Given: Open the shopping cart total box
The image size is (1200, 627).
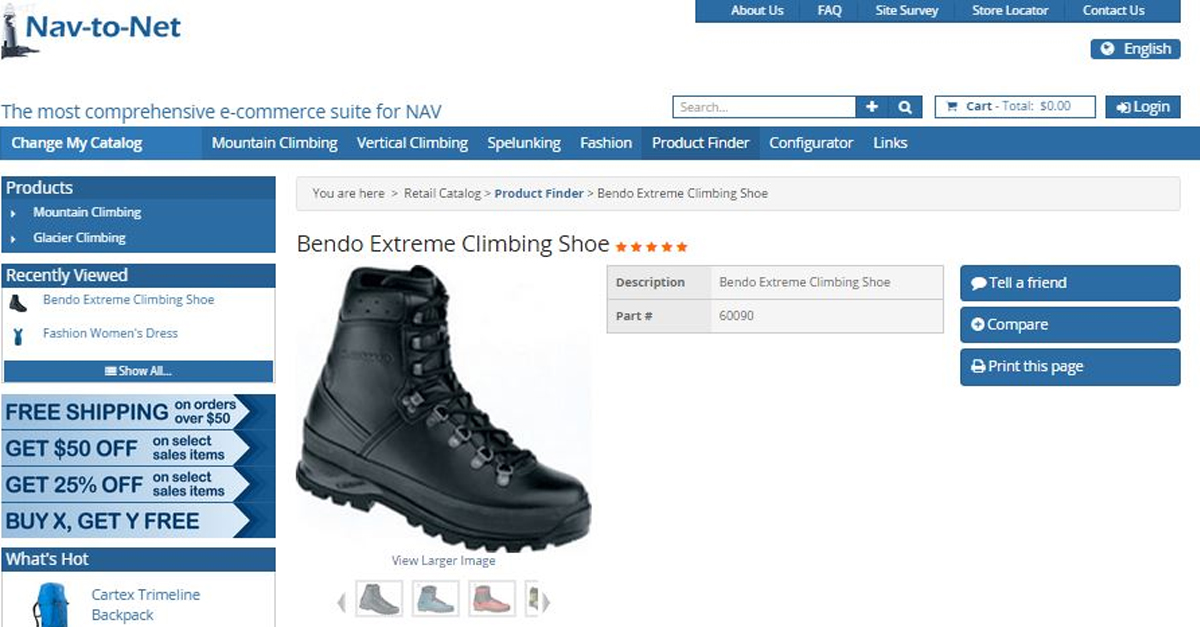Looking at the screenshot, I should [x=1015, y=107].
